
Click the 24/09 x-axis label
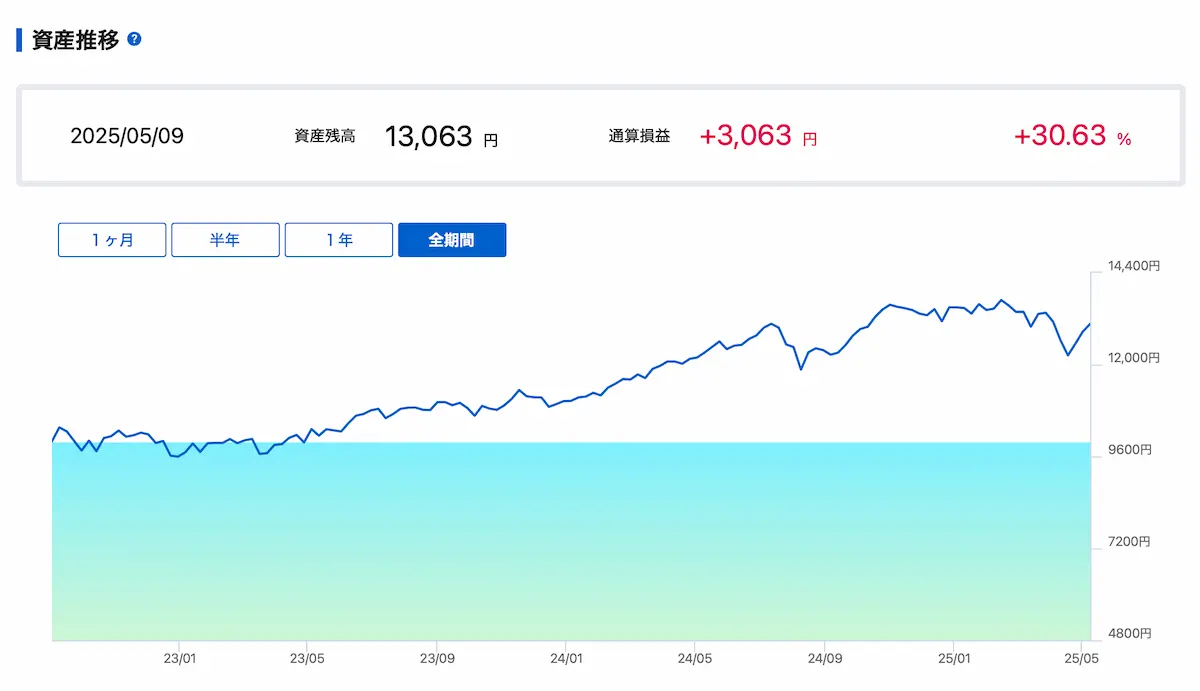click(823, 659)
